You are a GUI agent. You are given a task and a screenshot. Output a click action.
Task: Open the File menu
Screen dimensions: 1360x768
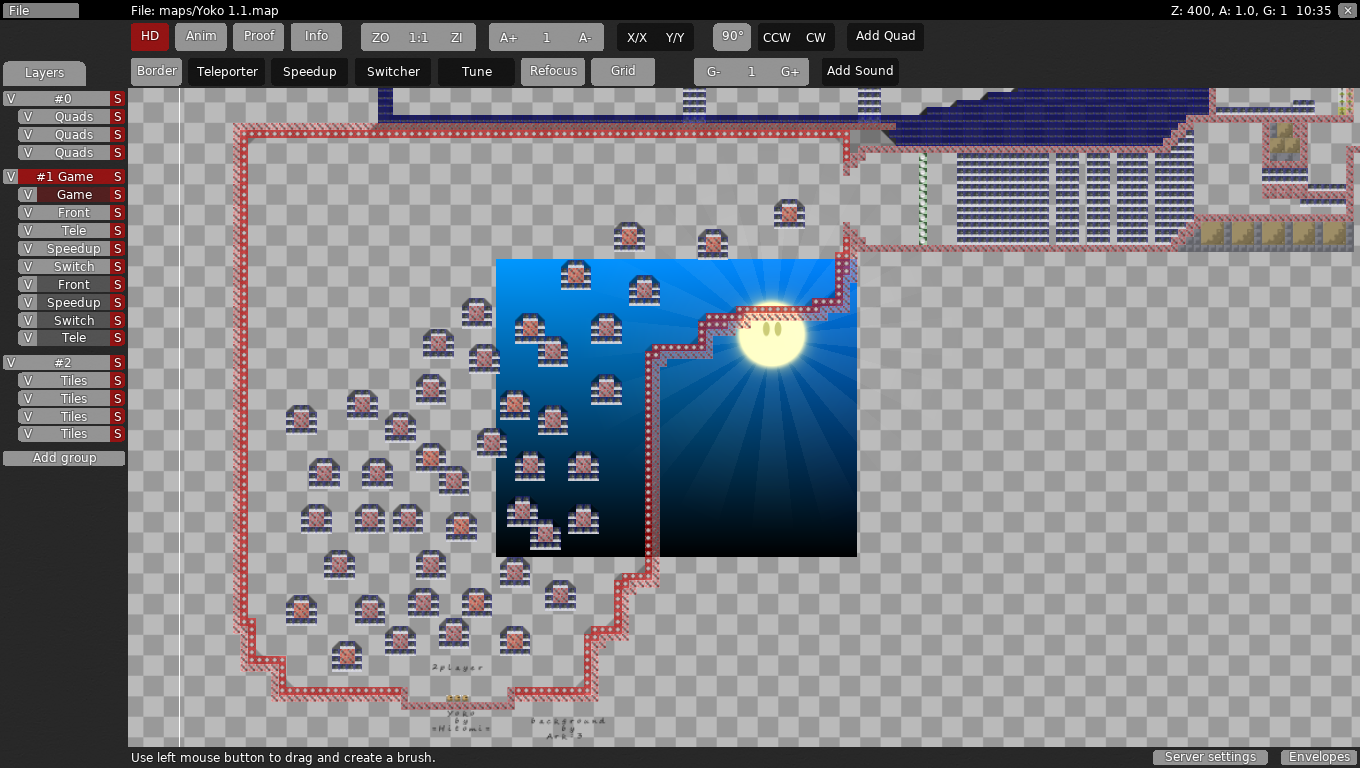[40, 10]
